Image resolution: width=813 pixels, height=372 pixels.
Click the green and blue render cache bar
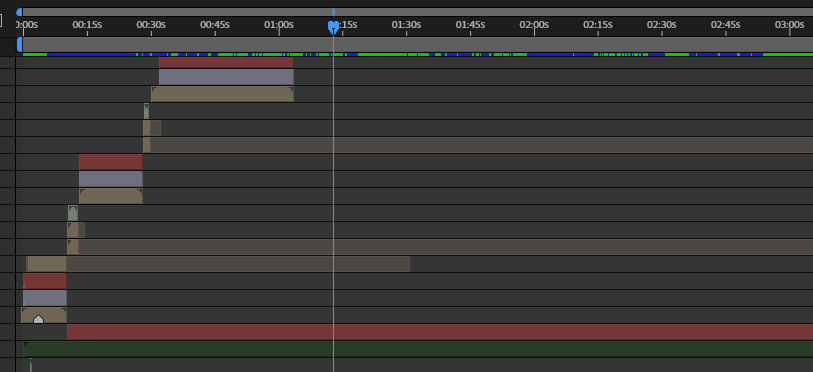tap(417, 54)
